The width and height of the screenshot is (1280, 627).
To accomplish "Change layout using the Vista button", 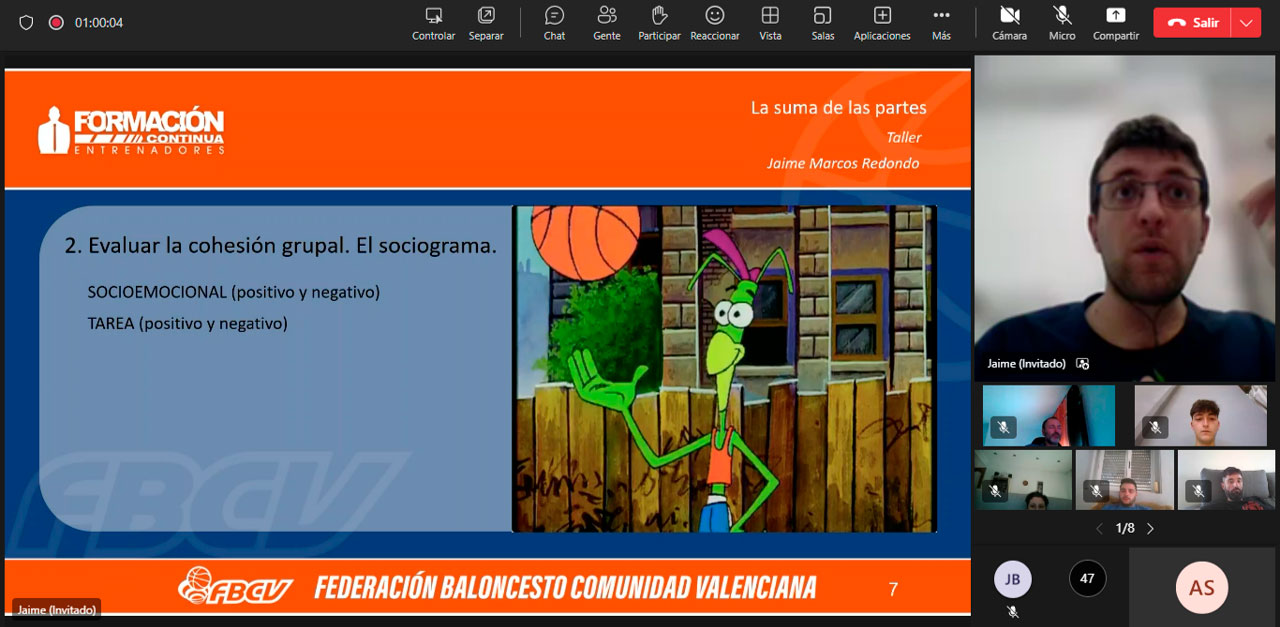I will point(770,24).
